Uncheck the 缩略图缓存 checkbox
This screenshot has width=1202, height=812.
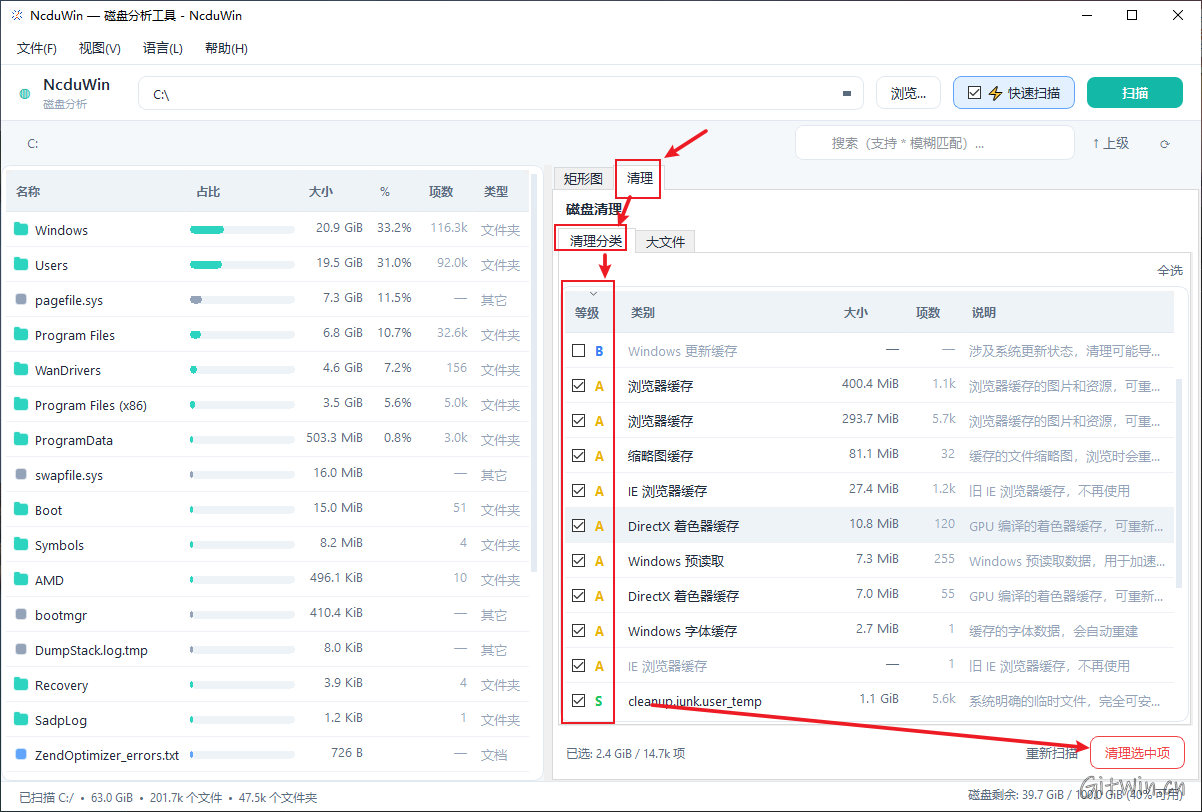pyautogui.click(x=578, y=455)
